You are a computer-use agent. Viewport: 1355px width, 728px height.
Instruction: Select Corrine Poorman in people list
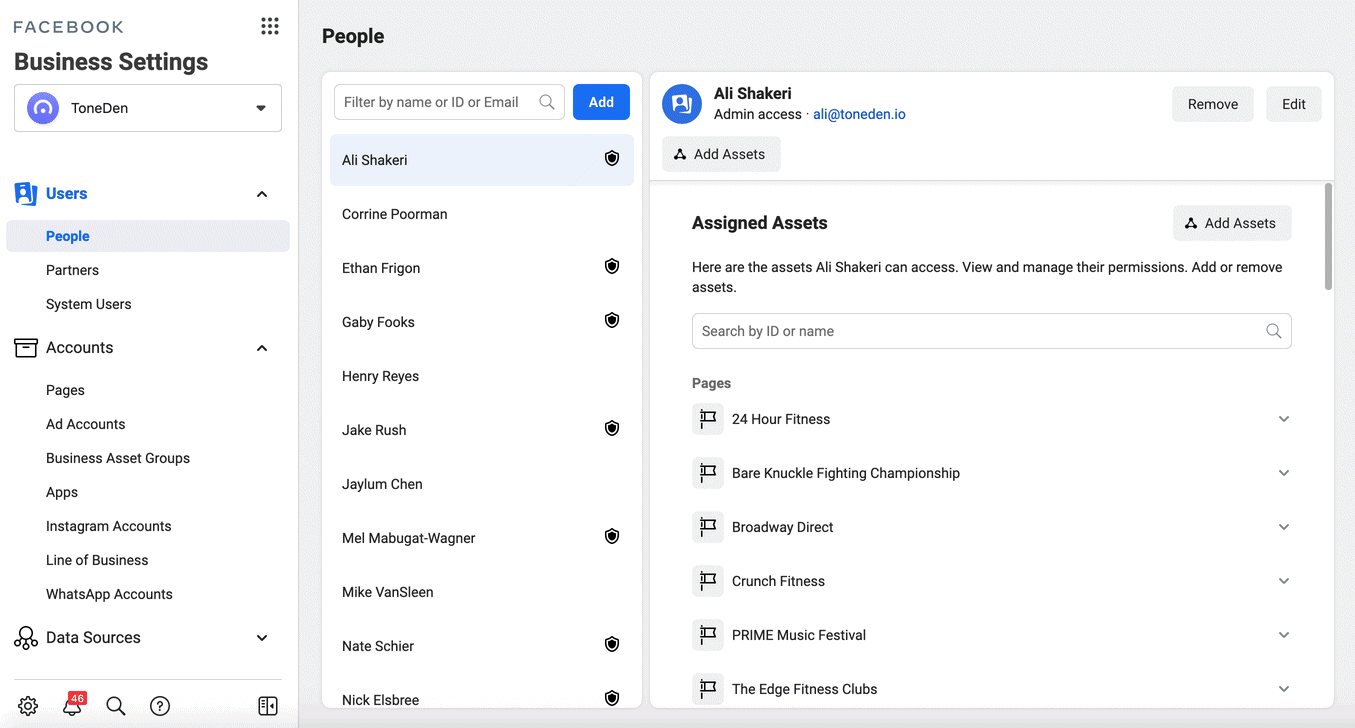click(482, 214)
